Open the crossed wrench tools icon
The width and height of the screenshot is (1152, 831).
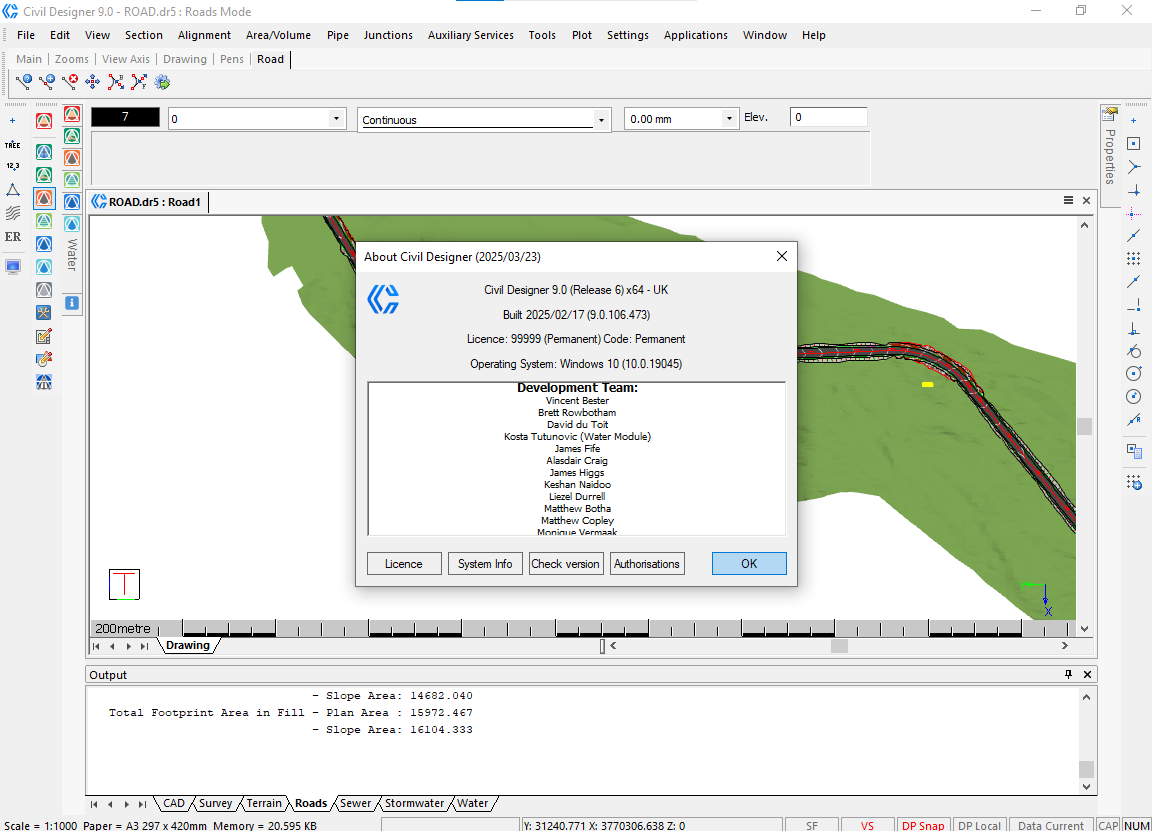tap(44, 313)
